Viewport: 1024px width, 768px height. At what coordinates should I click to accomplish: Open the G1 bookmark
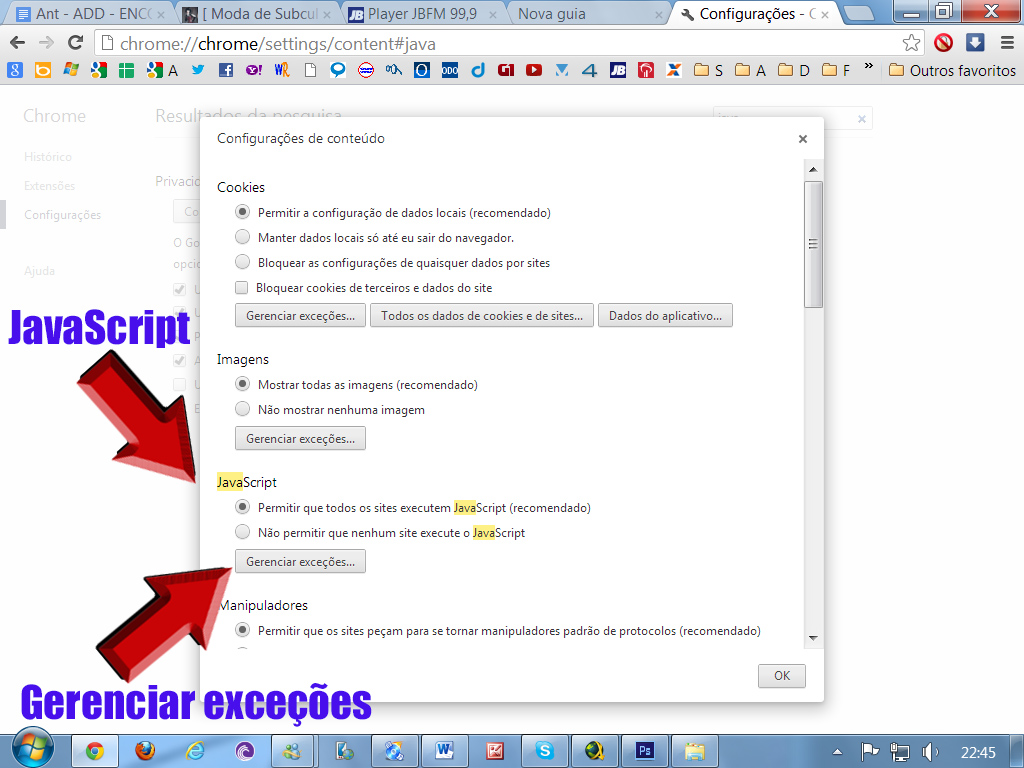coord(505,70)
